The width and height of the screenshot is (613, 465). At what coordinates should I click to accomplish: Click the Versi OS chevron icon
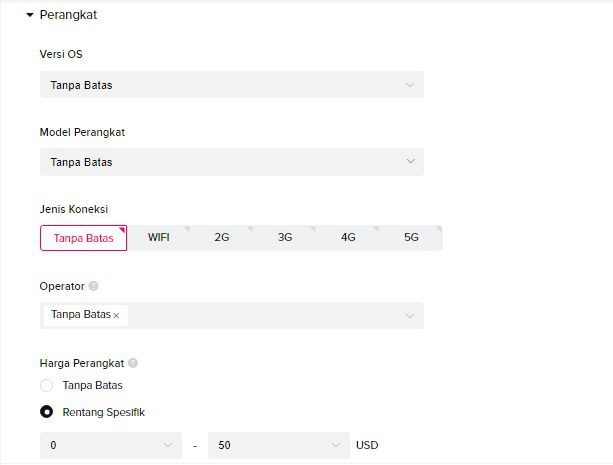click(x=410, y=84)
